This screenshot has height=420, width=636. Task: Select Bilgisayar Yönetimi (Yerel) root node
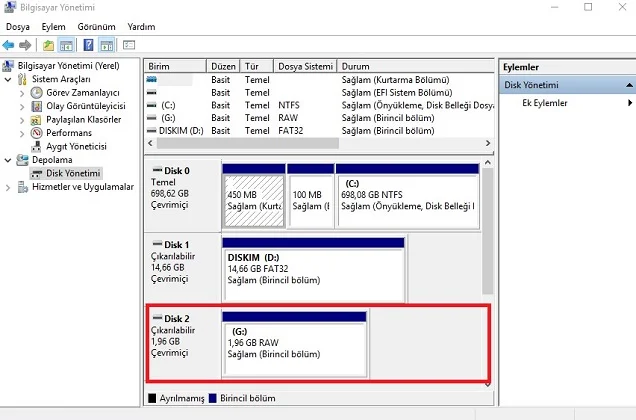[68, 66]
